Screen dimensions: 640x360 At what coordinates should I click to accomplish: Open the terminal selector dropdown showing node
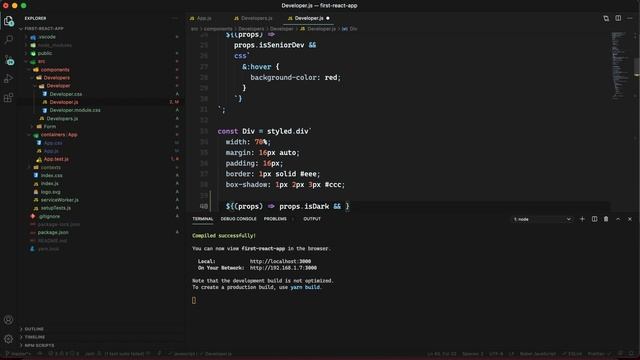tap(542, 219)
